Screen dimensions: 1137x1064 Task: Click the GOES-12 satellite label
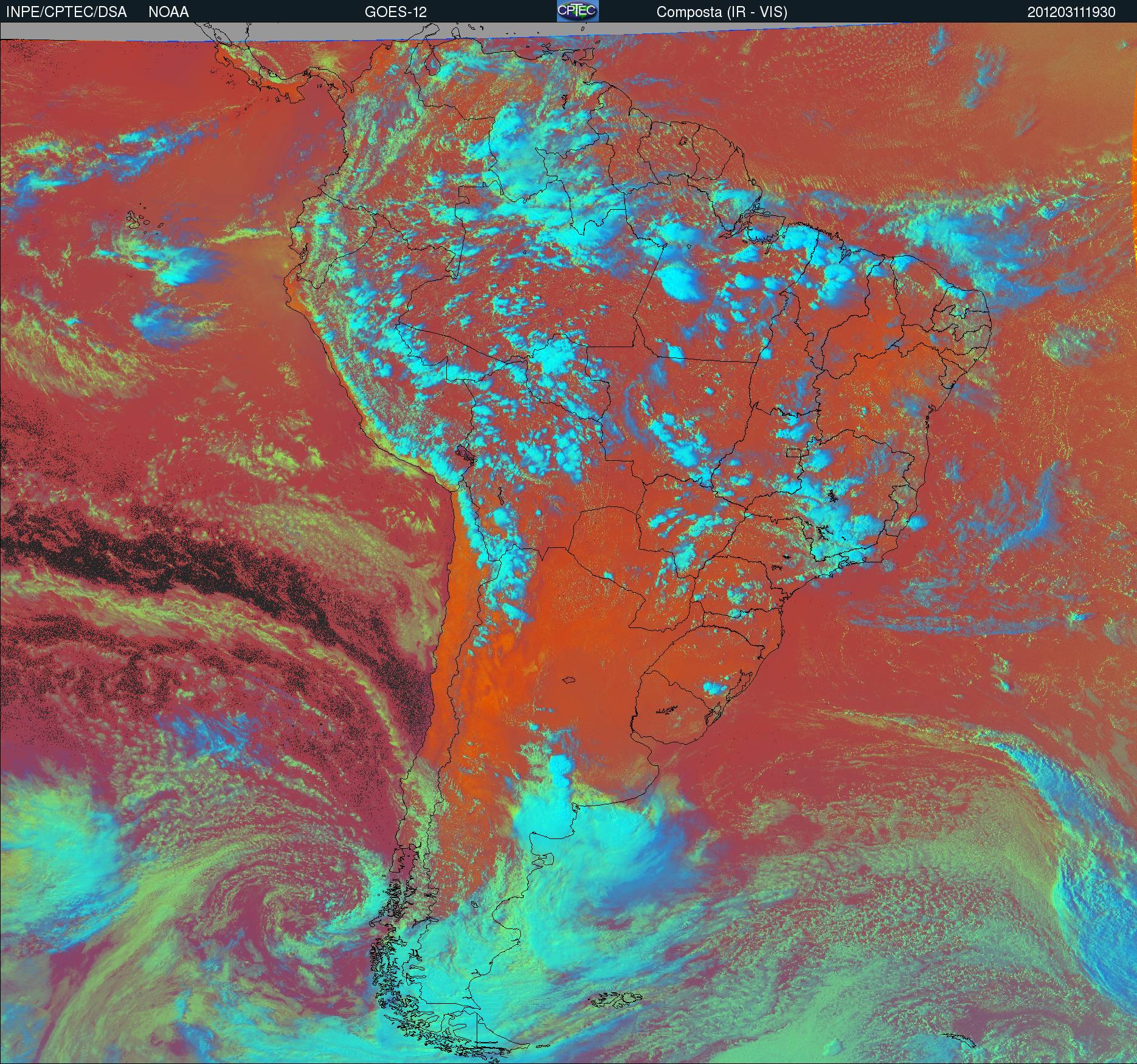click(396, 12)
